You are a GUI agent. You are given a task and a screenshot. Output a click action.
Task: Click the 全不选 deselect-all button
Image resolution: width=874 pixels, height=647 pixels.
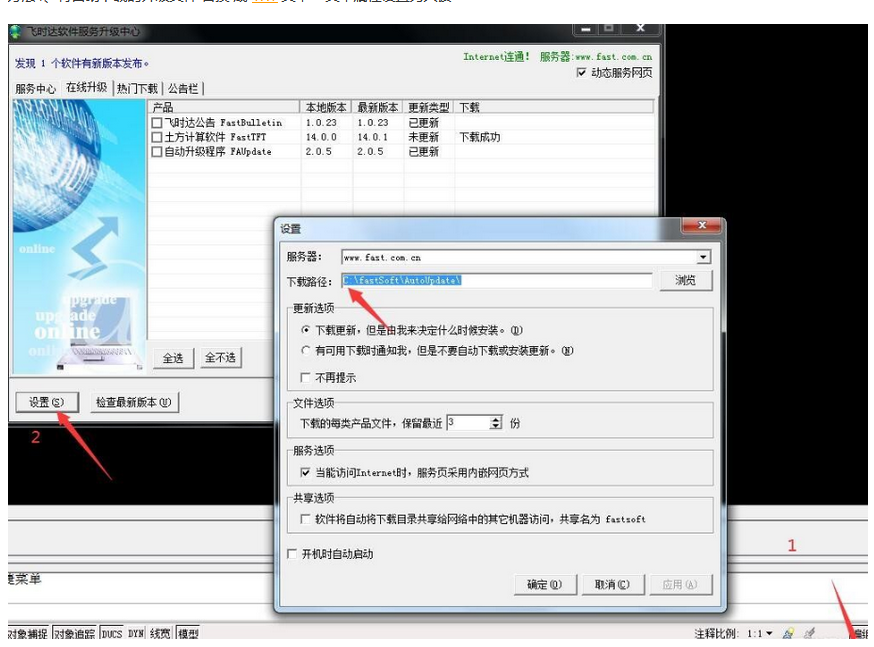pyautogui.click(x=220, y=358)
